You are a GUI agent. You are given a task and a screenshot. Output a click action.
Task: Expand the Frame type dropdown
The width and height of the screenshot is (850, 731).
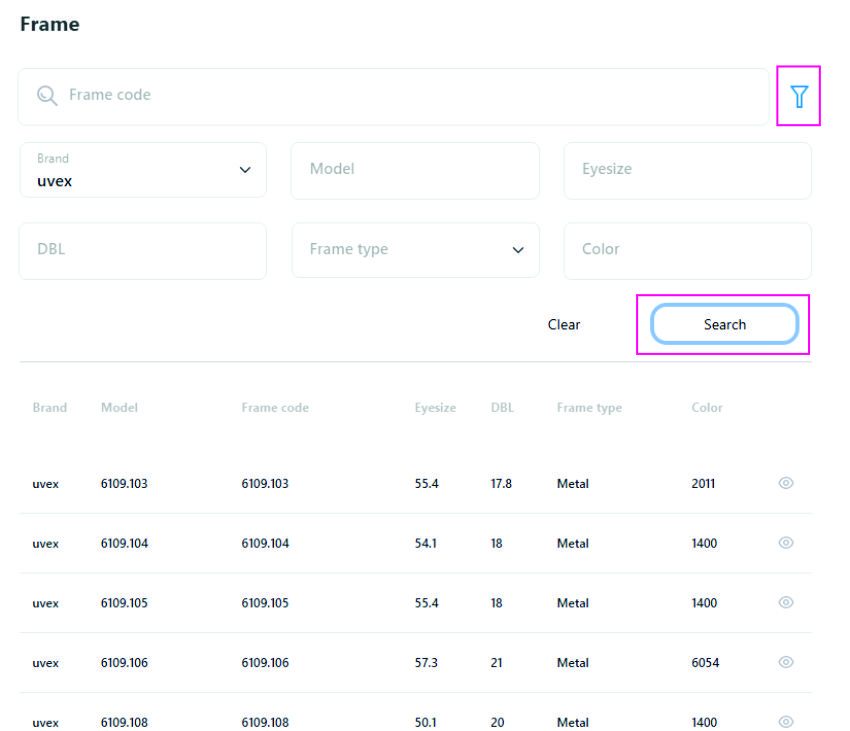(415, 250)
